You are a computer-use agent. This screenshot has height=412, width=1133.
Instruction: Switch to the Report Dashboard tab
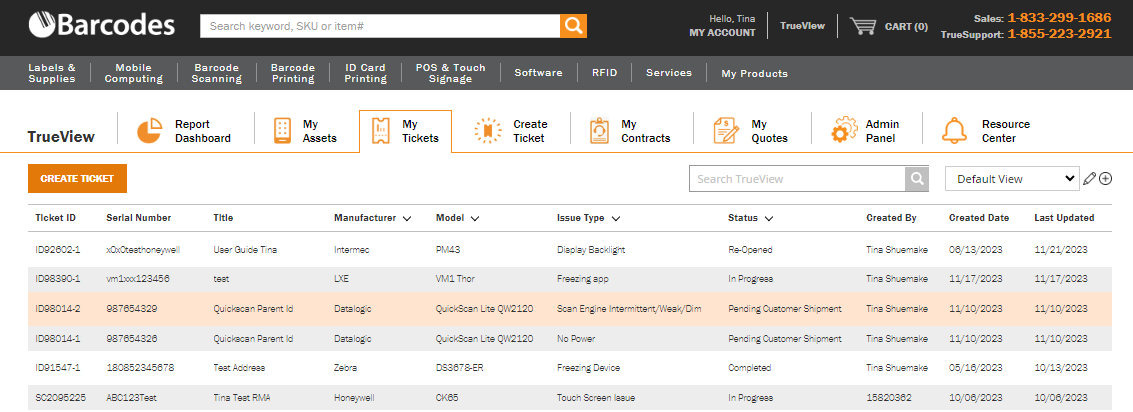tap(202, 132)
